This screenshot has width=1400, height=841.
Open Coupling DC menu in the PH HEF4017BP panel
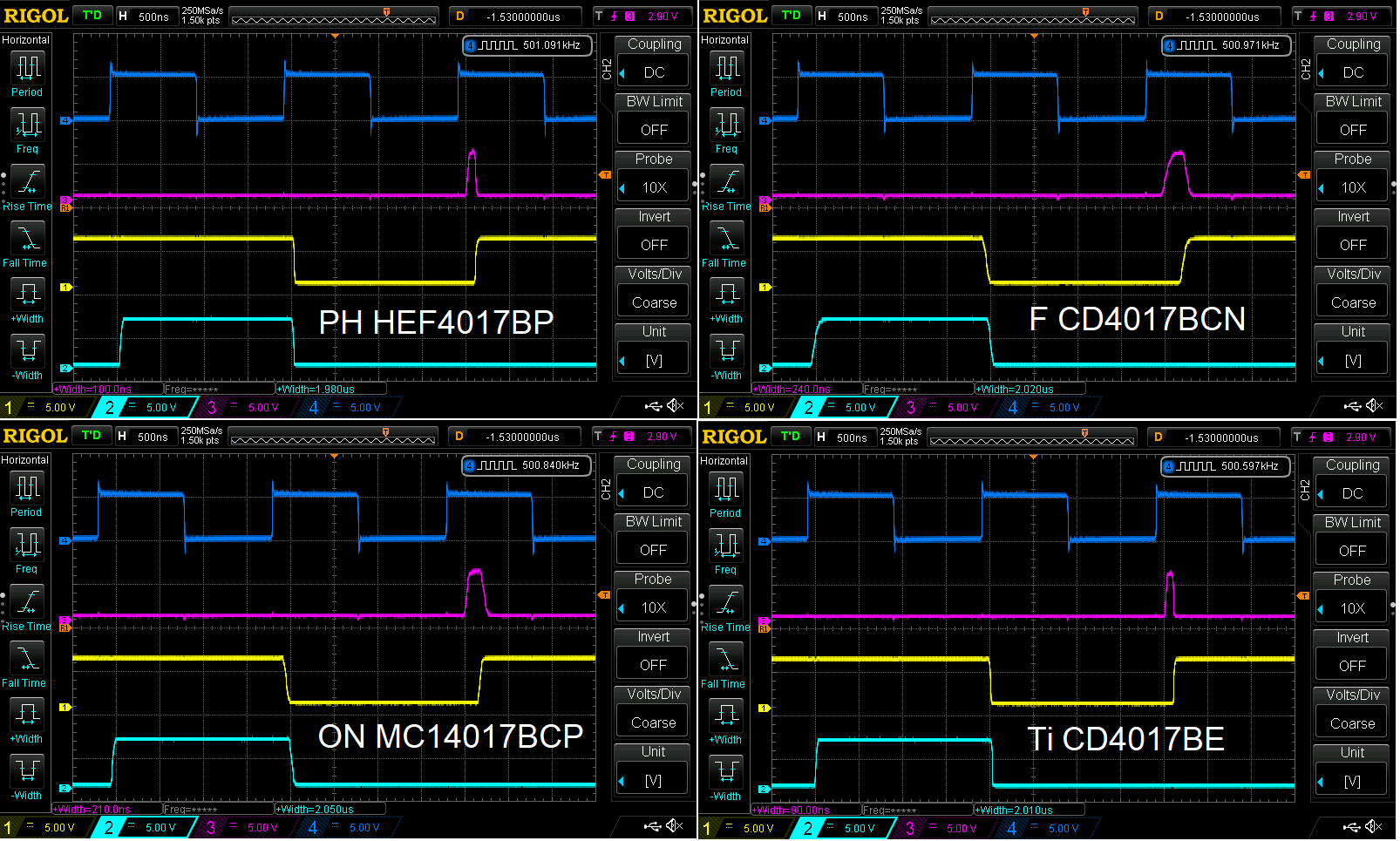(x=654, y=62)
